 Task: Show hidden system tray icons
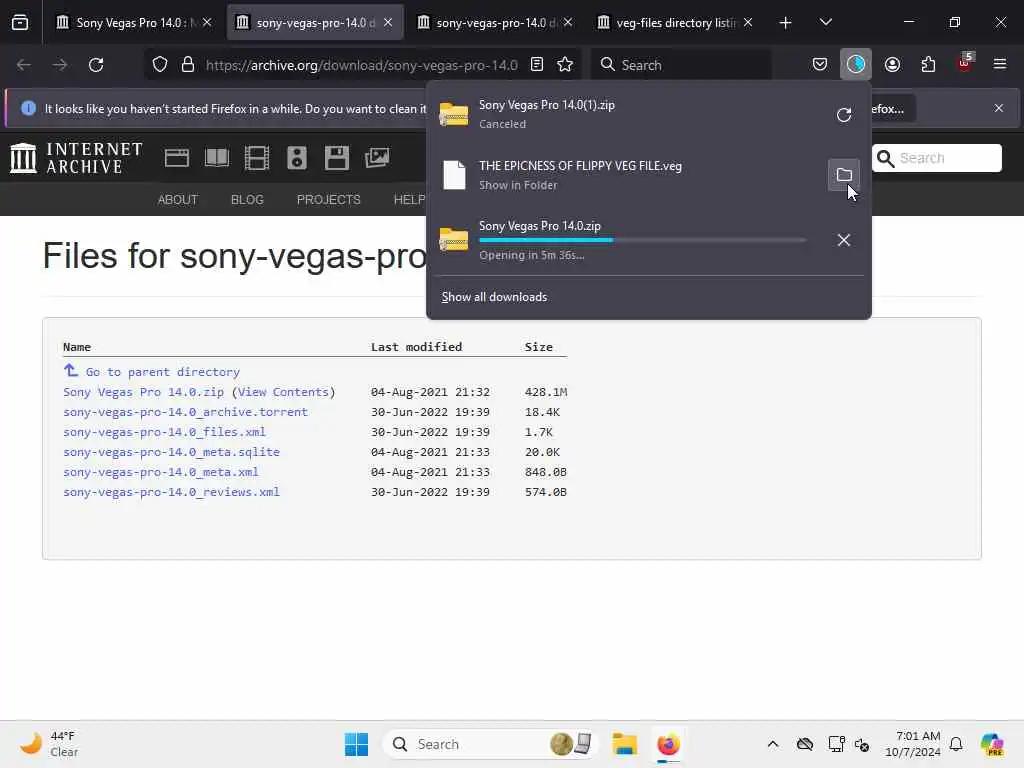tap(773, 744)
